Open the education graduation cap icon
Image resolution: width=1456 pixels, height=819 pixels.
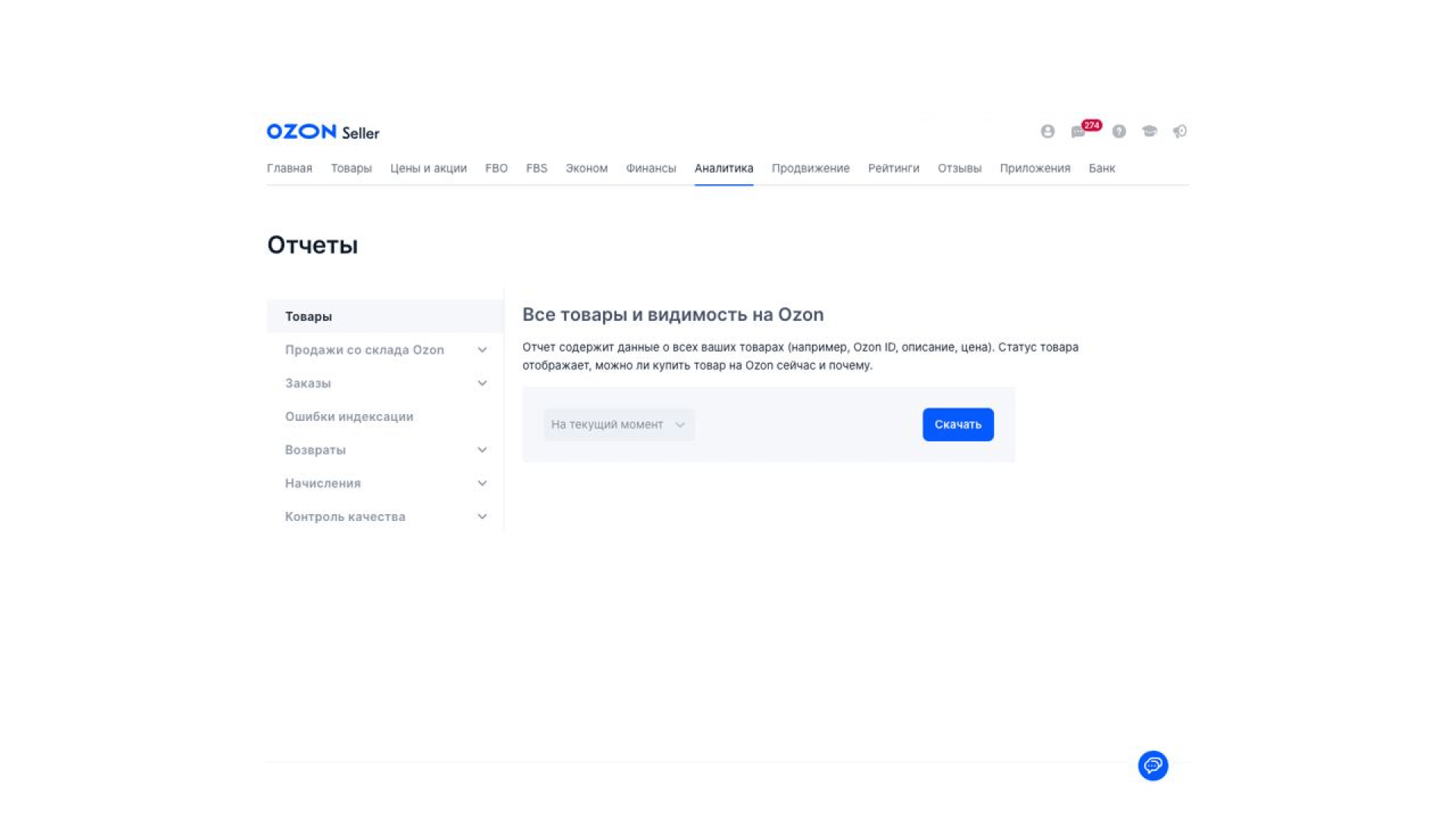(x=1150, y=131)
